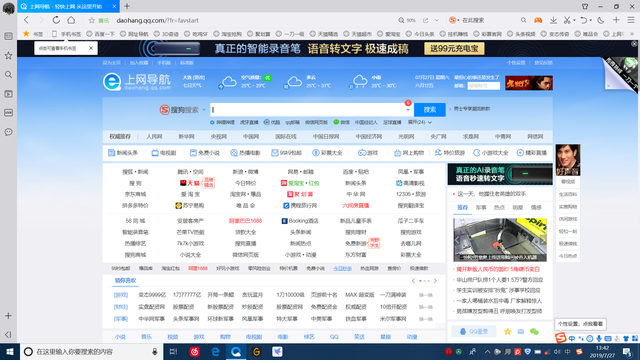640x360 pixels.
Task: Open the 手机书签 mobile bookmarks
Action: (x=67, y=34)
